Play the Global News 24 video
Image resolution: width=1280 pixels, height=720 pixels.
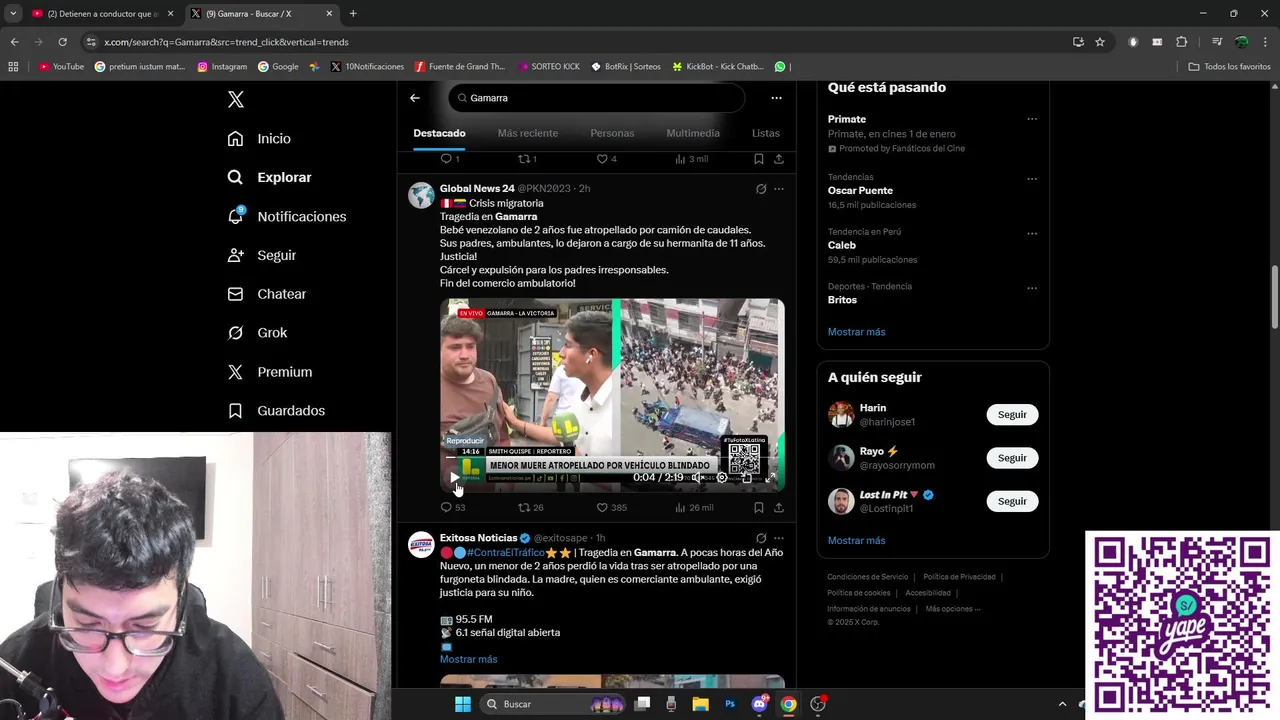coord(455,478)
